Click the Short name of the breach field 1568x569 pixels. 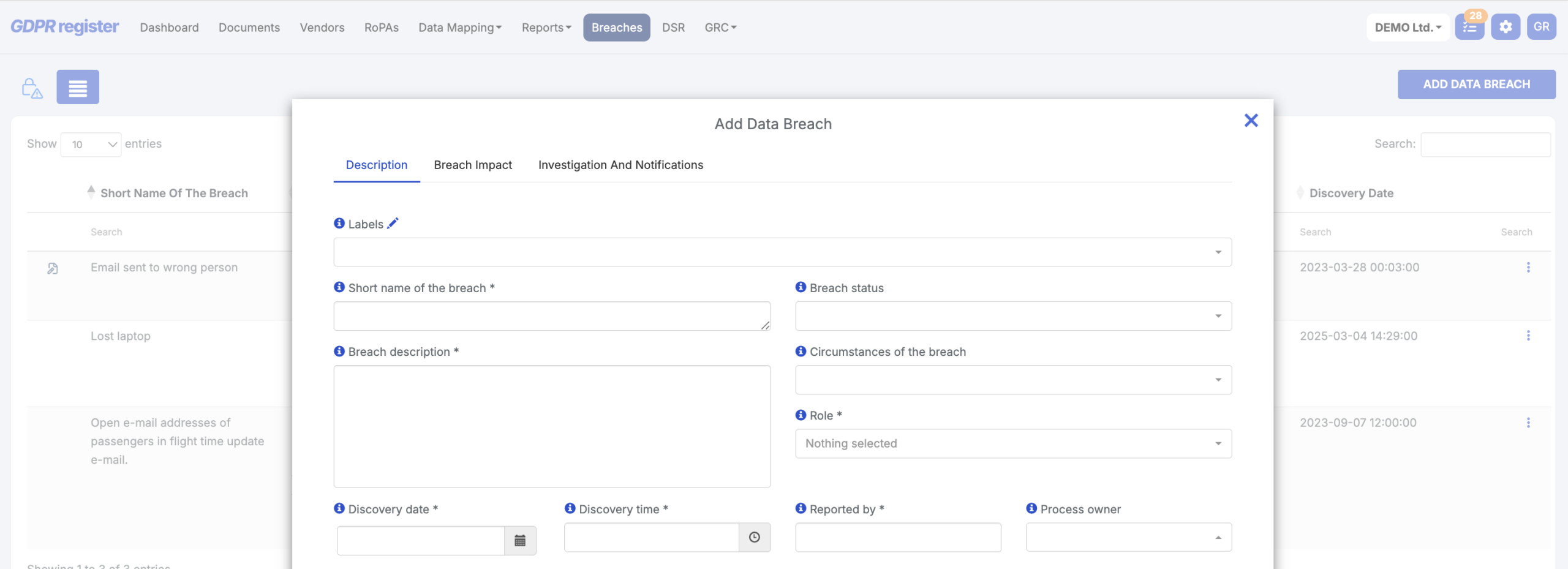[551, 316]
